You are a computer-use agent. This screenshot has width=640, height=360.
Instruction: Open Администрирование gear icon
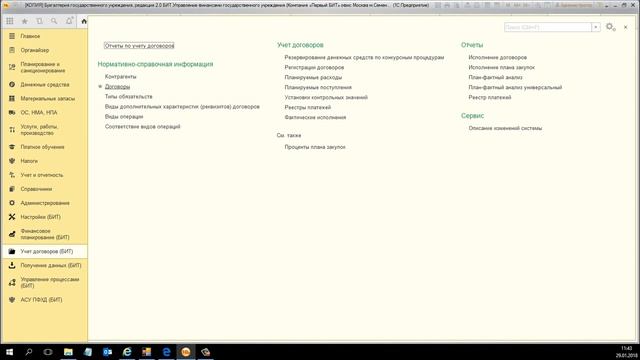[12, 203]
